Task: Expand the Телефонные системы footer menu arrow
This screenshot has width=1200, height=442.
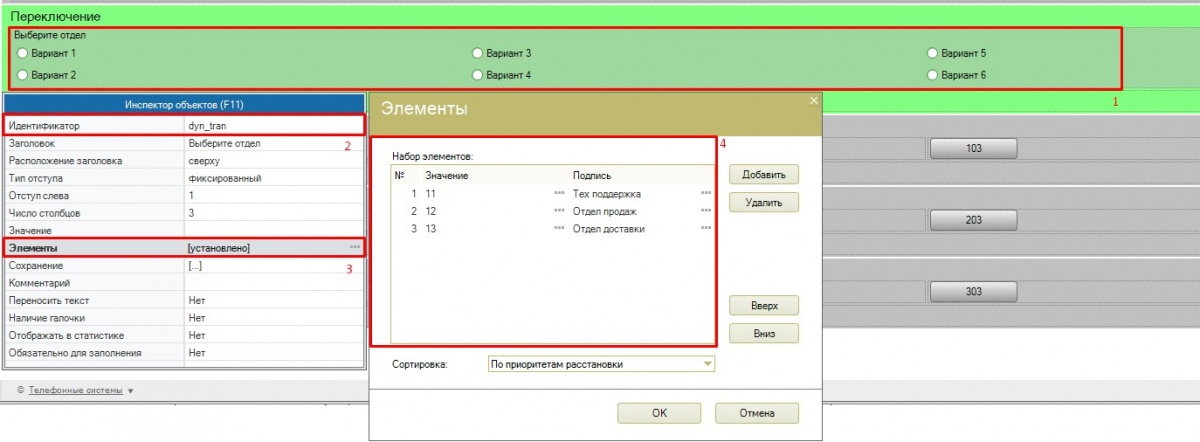Action: tap(130, 391)
